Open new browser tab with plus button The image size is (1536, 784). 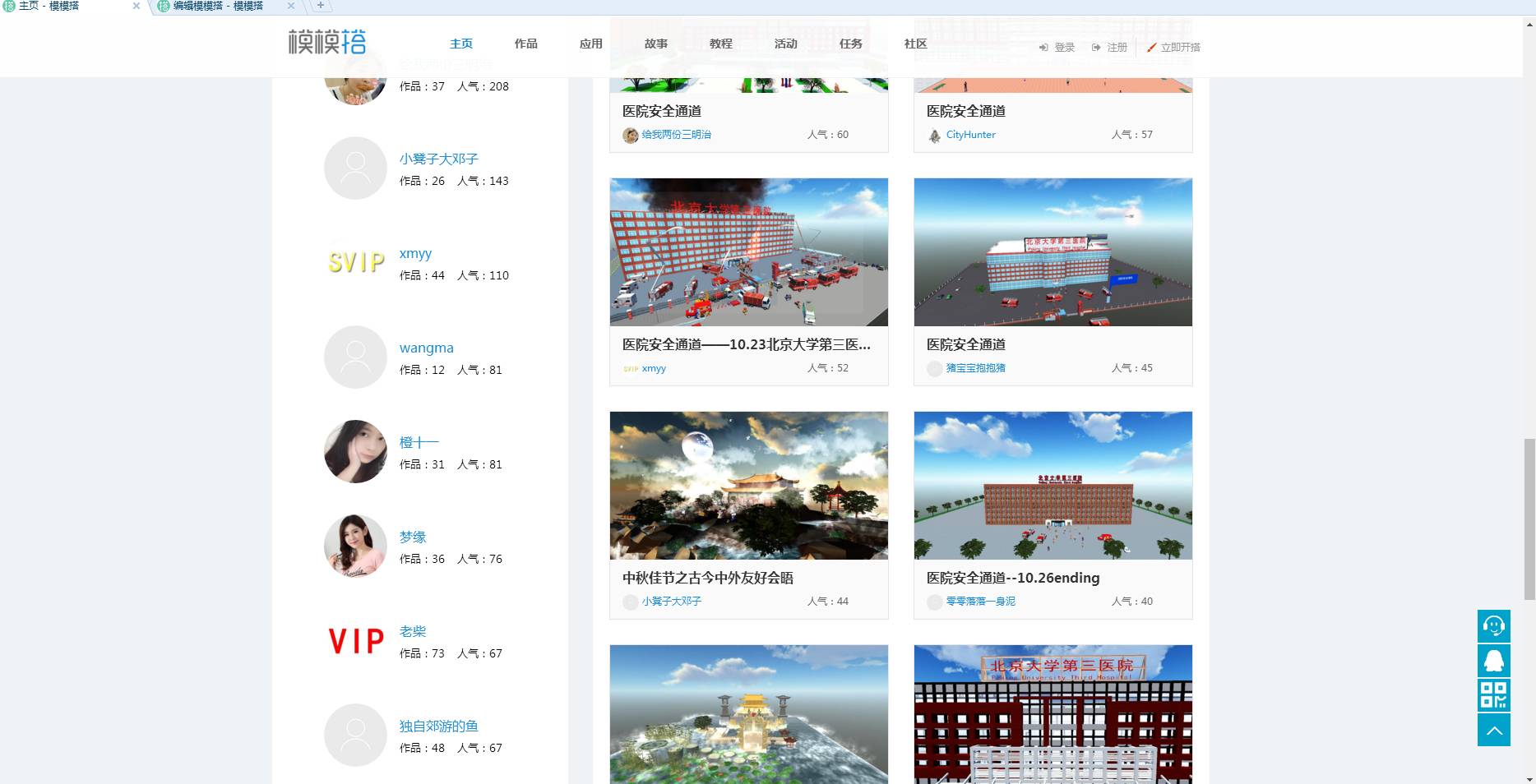tap(321, 6)
